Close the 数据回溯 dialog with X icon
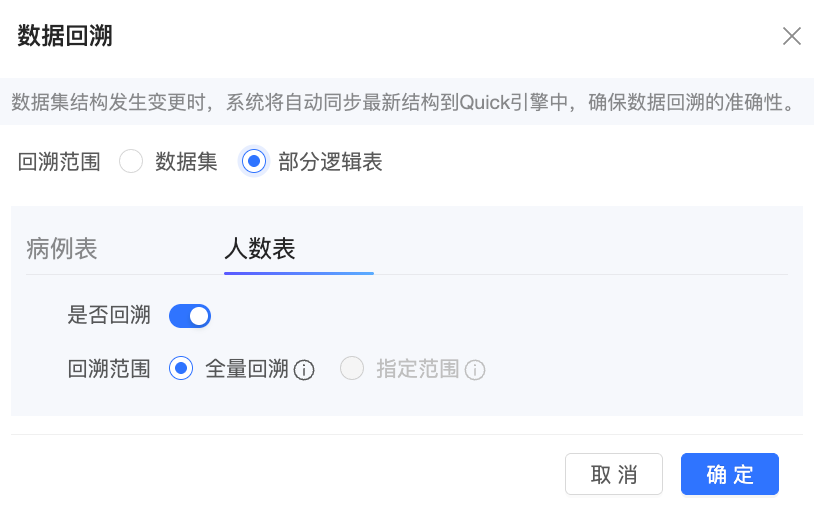Screen dimensions: 814x514 pyautogui.click(x=792, y=36)
